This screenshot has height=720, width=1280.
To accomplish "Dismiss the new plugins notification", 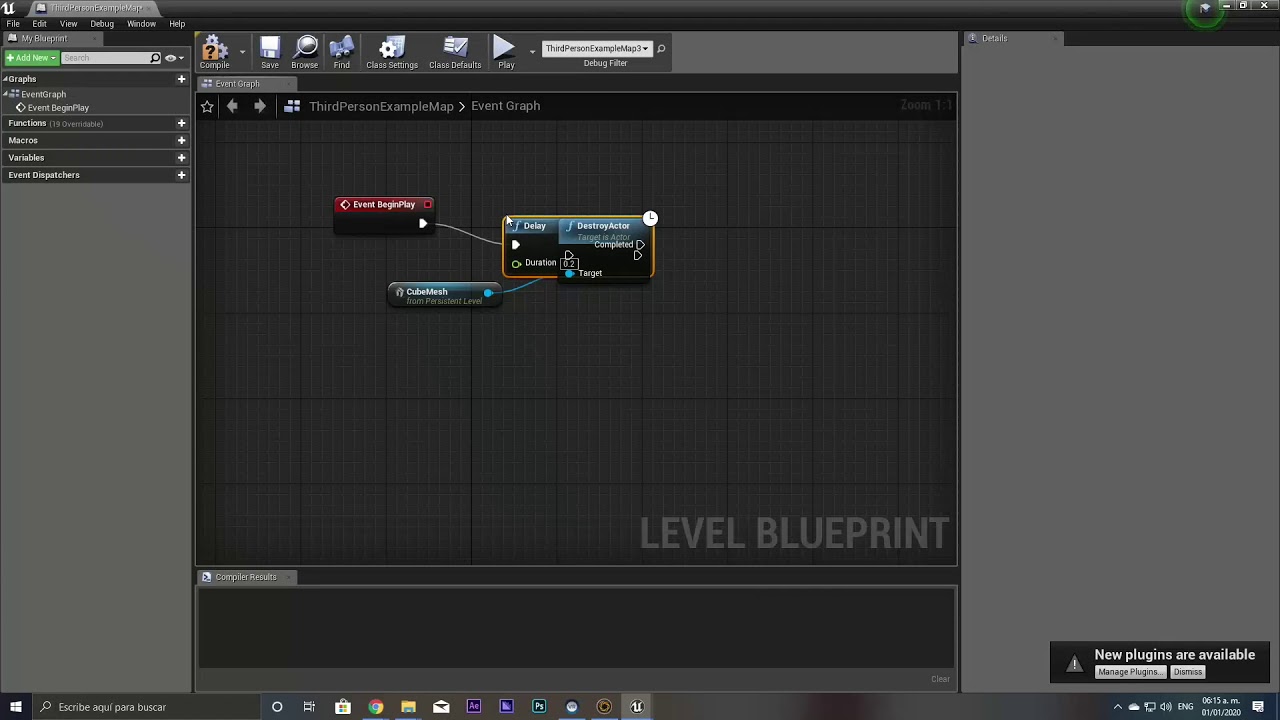I will [x=1188, y=672].
